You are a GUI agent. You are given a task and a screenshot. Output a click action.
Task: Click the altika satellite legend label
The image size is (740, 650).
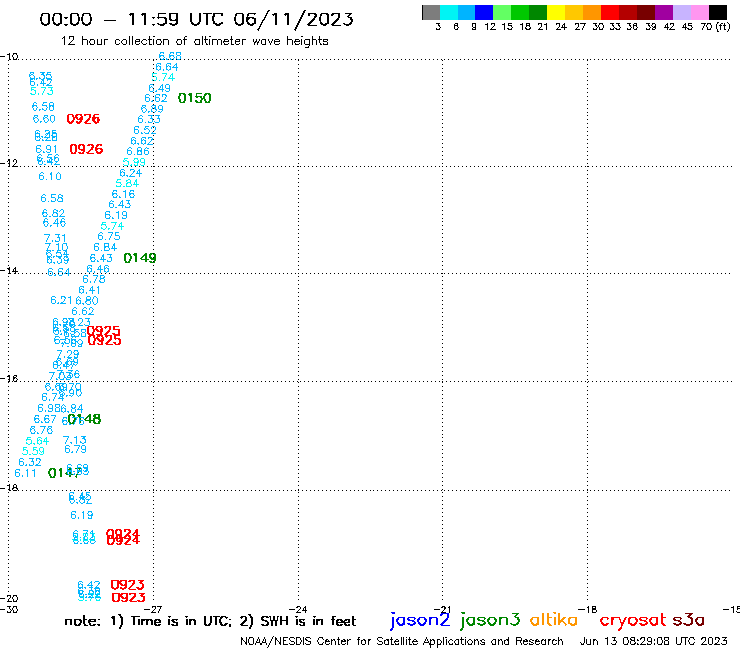tap(554, 620)
